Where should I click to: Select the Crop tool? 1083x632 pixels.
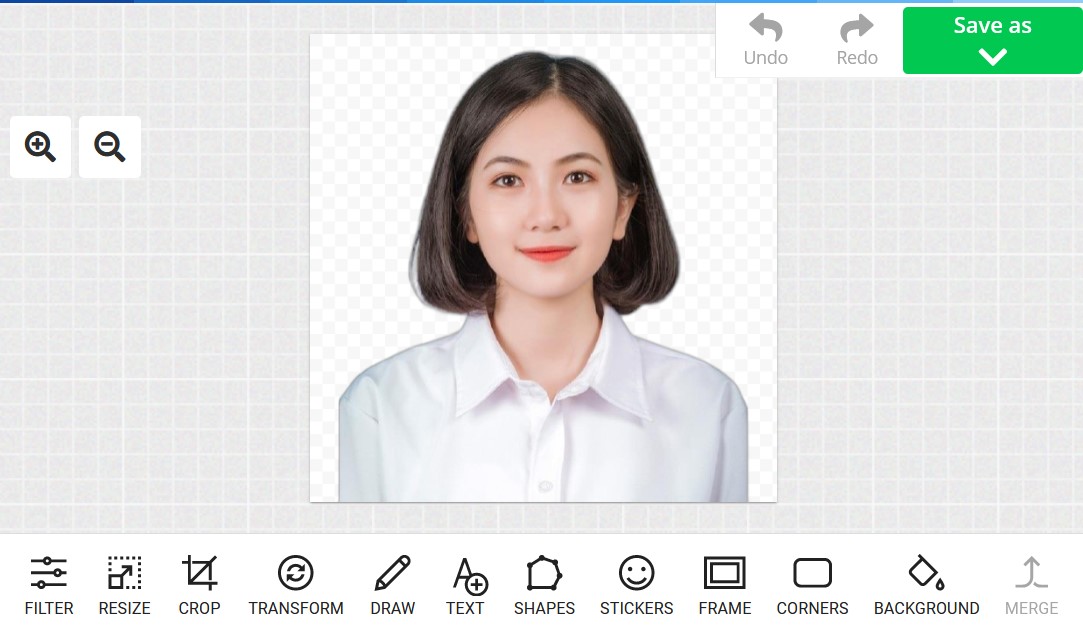coord(199,583)
